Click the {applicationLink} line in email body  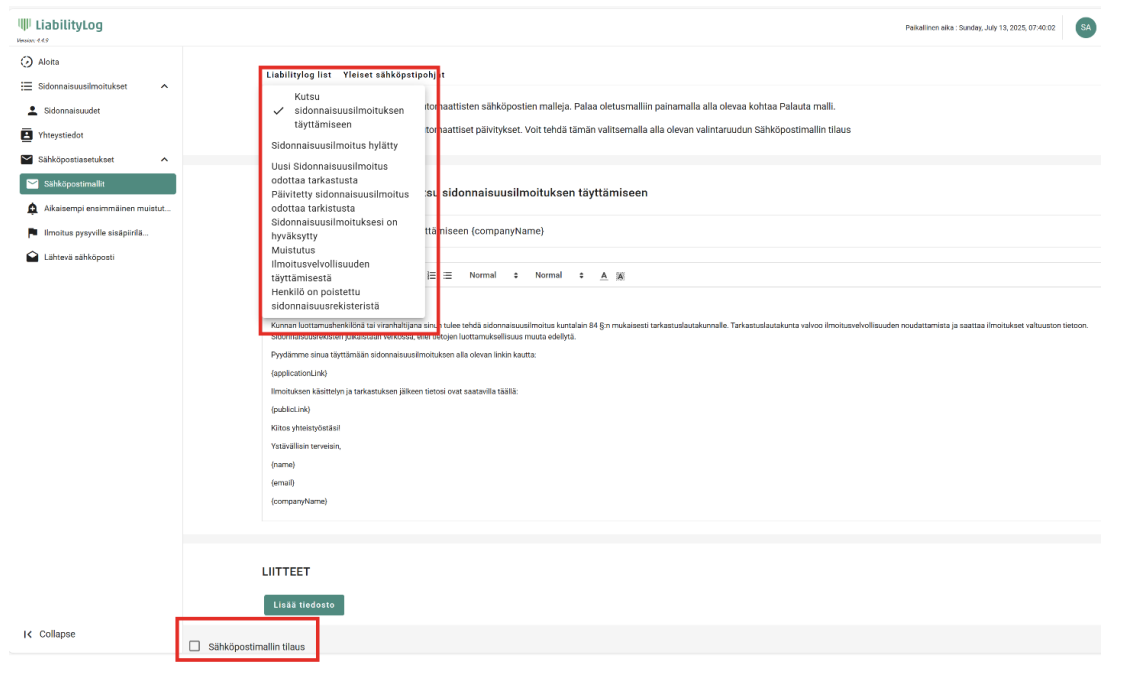click(x=299, y=373)
